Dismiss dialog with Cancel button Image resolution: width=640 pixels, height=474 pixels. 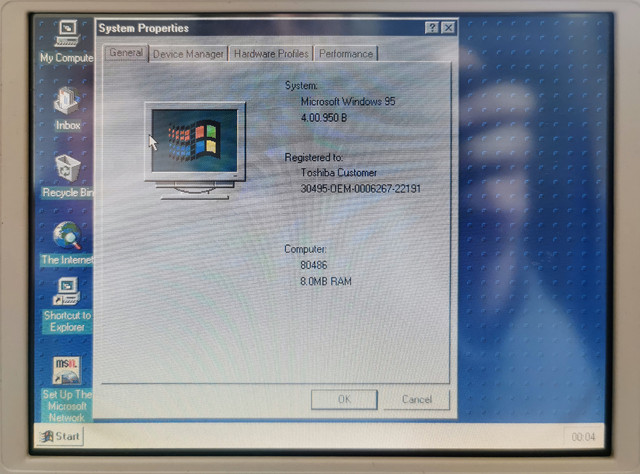[417, 399]
